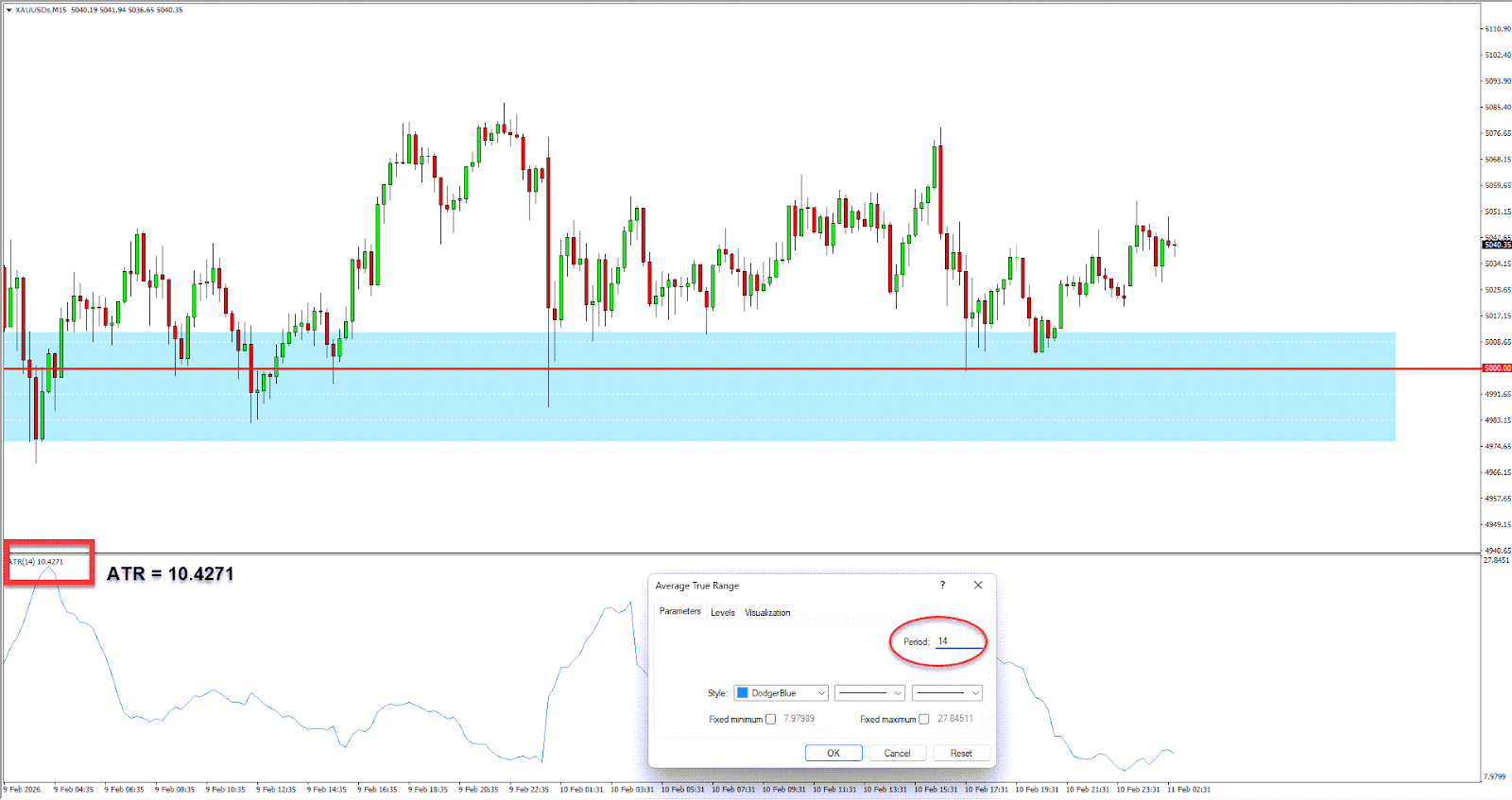Click the XAUUSD chart header triangle arrow
The height and width of the screenshot is (800, 1512).
point(9,9)
